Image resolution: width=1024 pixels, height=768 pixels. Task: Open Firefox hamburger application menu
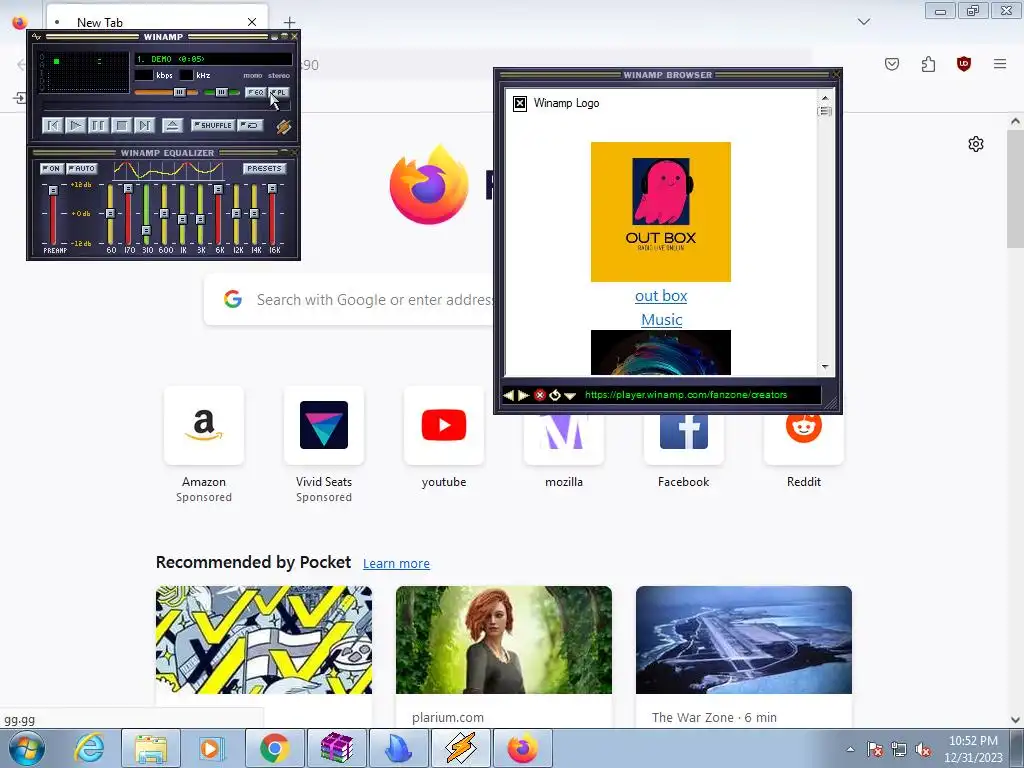click(1000, 64)
